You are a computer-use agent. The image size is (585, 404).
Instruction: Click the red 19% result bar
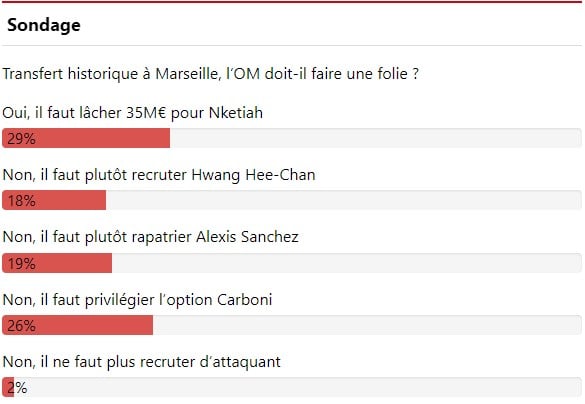[x=57, y=263]
